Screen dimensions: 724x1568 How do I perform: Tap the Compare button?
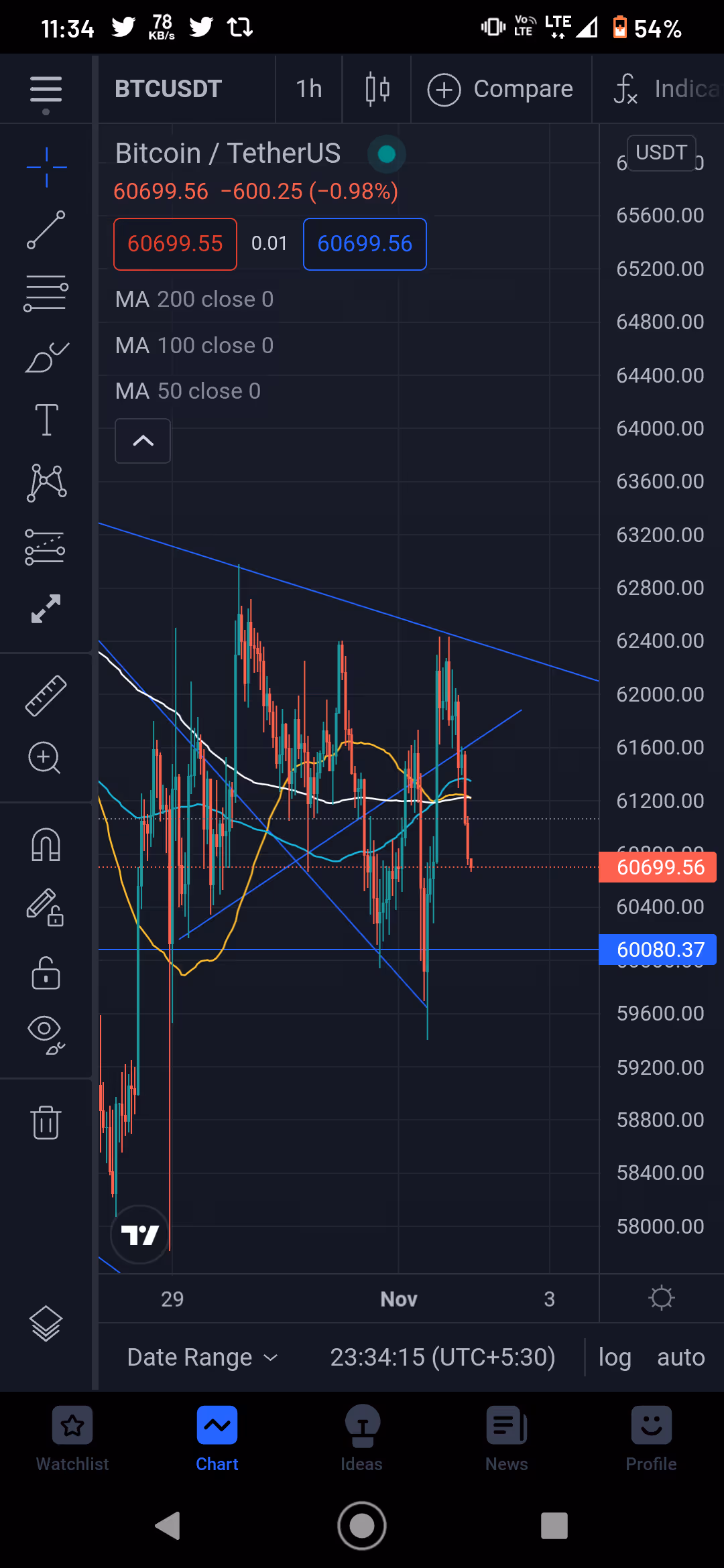(501, 88)
